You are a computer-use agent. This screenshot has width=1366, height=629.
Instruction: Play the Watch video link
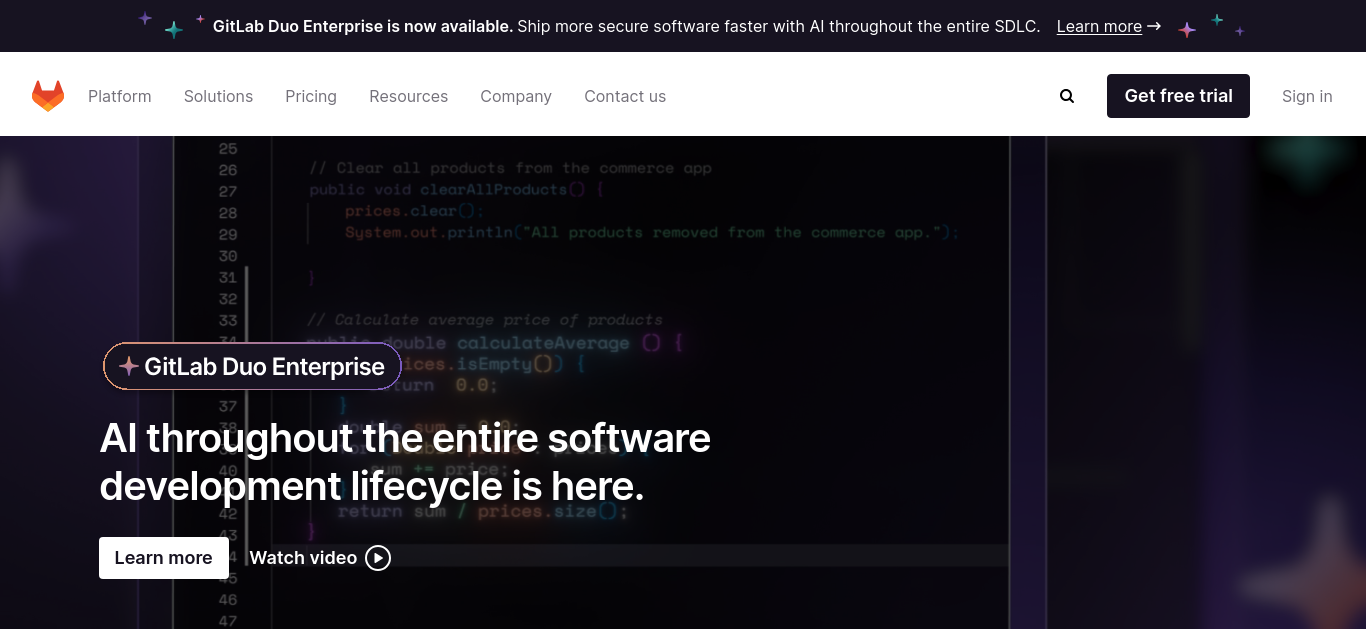tap(320, 558)
